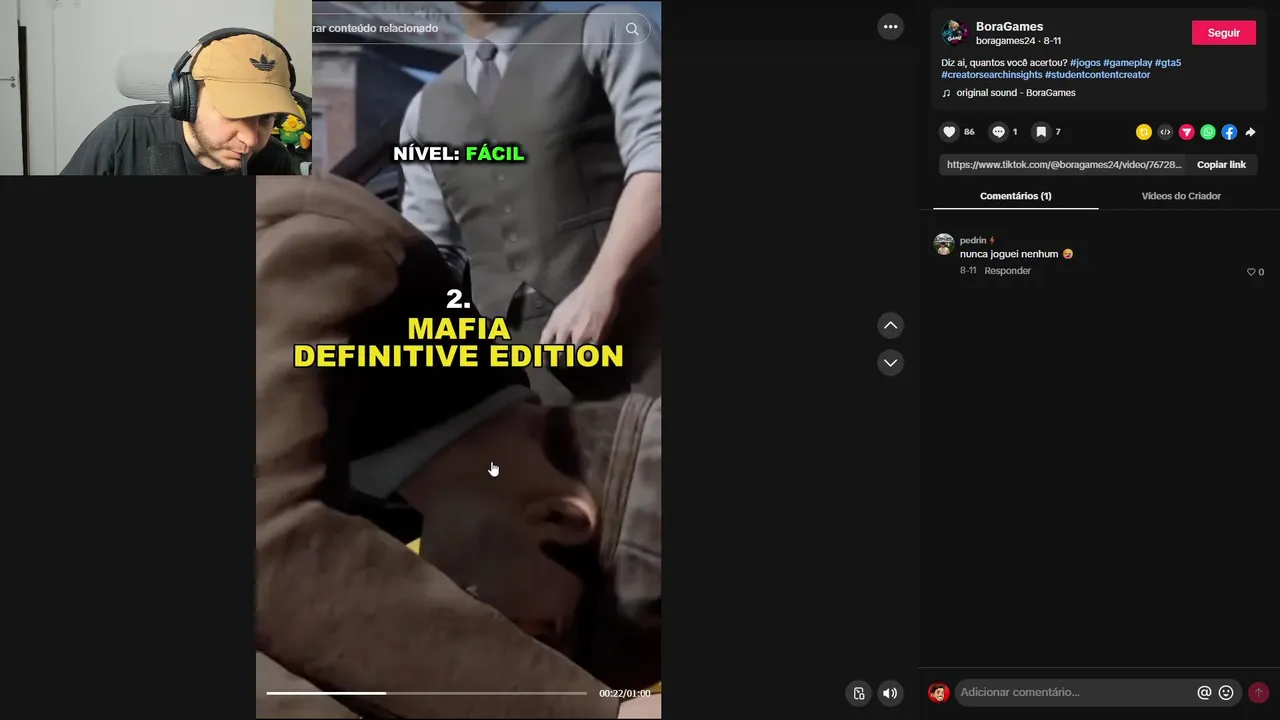Mute the video with speaker icon

tap(889, 693)
